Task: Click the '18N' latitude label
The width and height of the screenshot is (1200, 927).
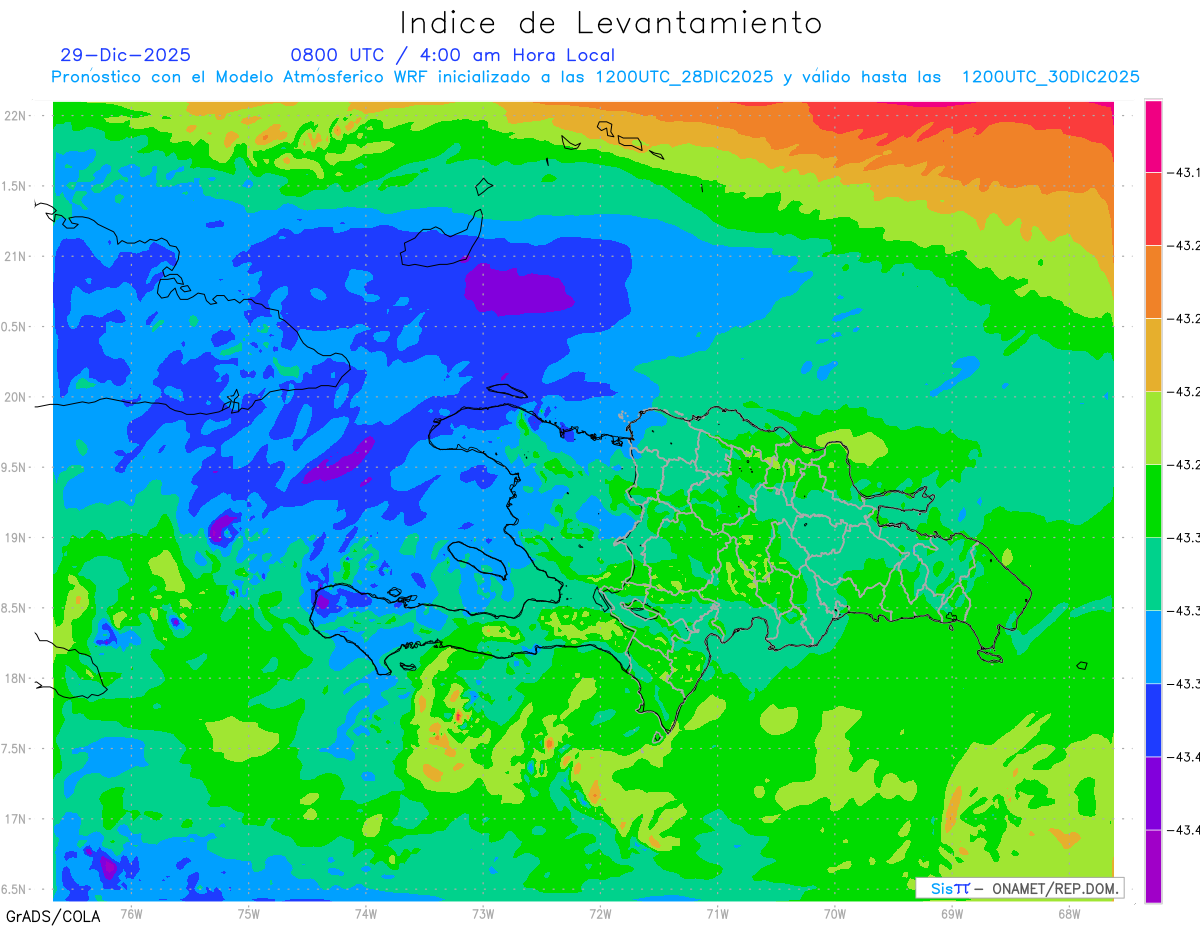Action: [x=16, y=678]
